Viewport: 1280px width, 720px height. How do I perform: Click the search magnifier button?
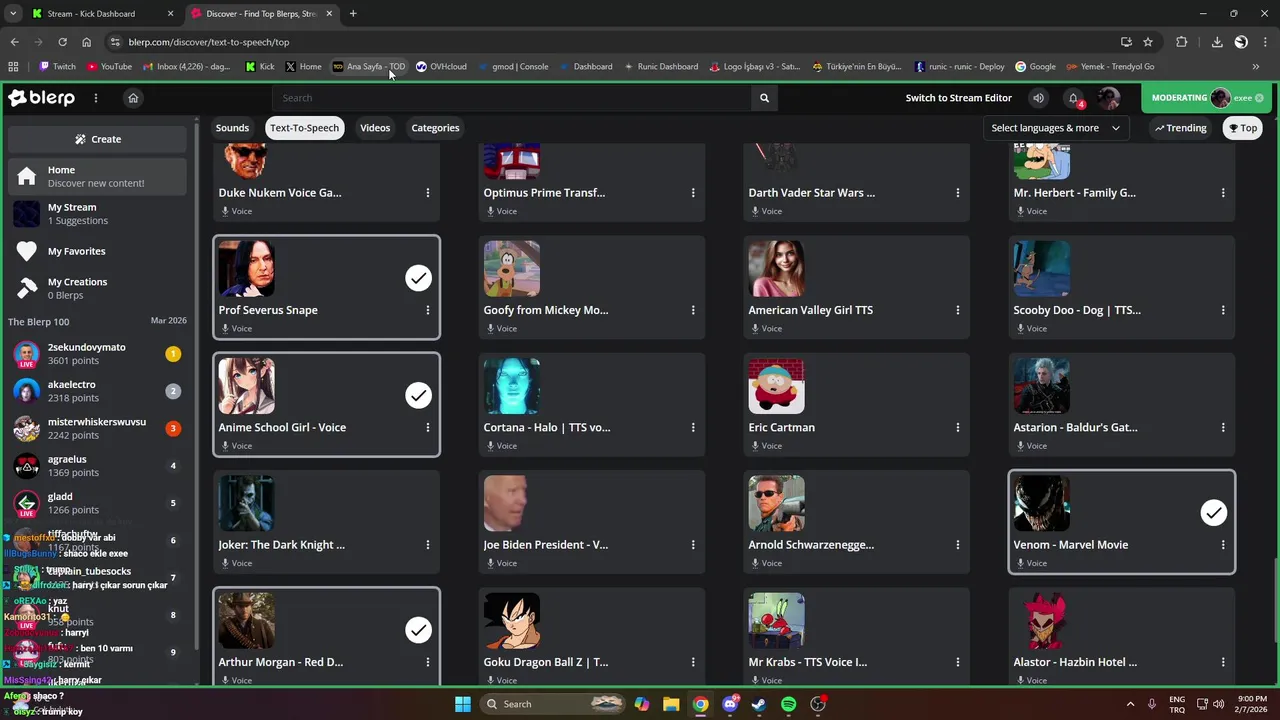764,98
